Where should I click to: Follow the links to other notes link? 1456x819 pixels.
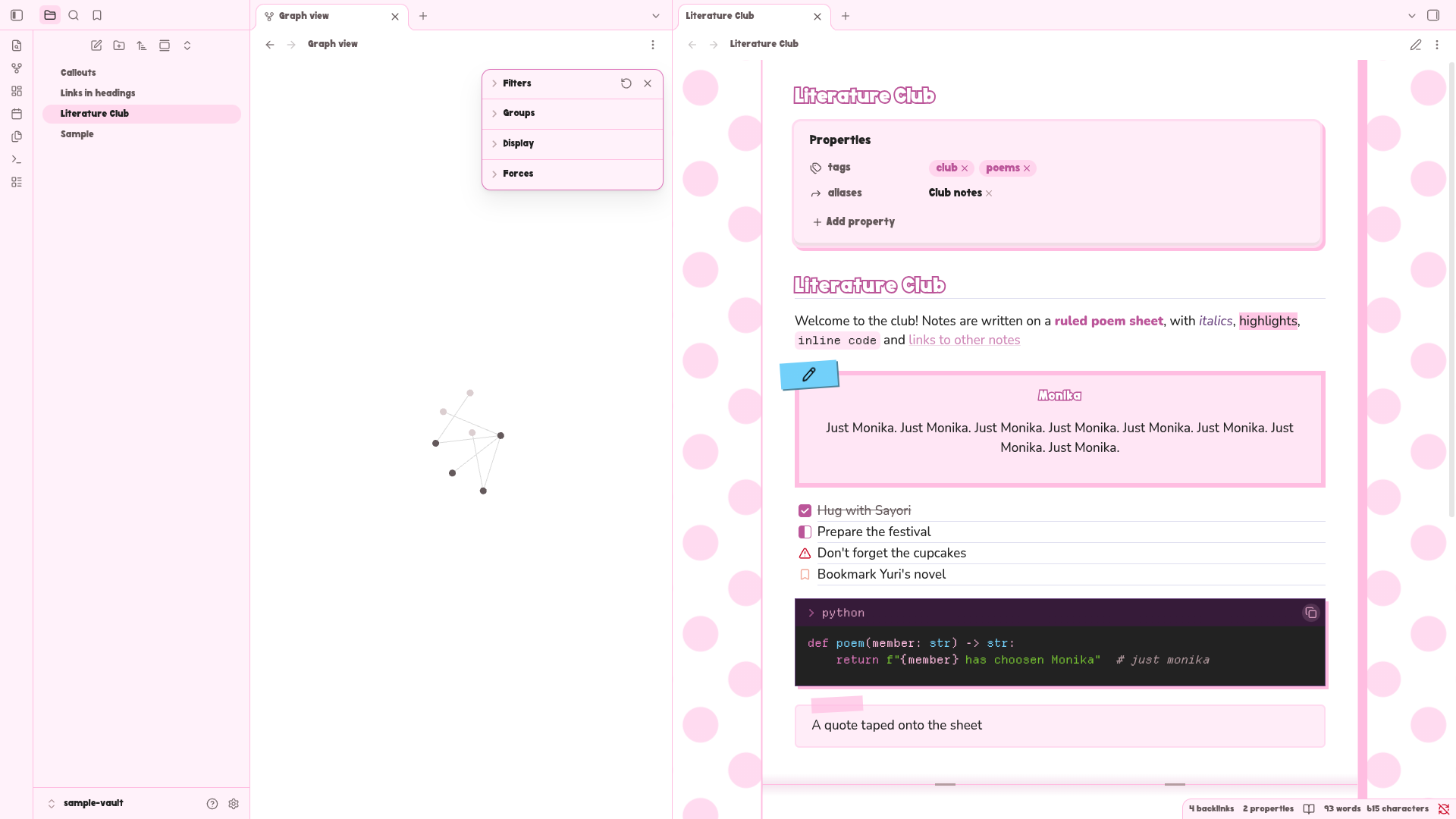(x=964, y=340)
